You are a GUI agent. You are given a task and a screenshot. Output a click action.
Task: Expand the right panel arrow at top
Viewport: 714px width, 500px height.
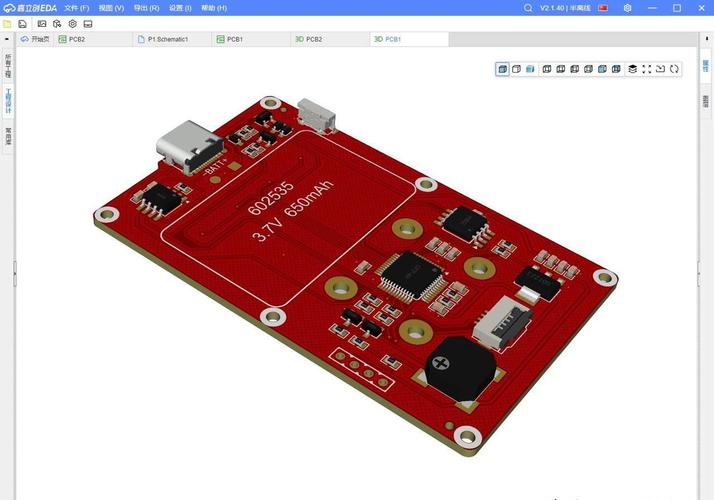[x=705, y=39]
